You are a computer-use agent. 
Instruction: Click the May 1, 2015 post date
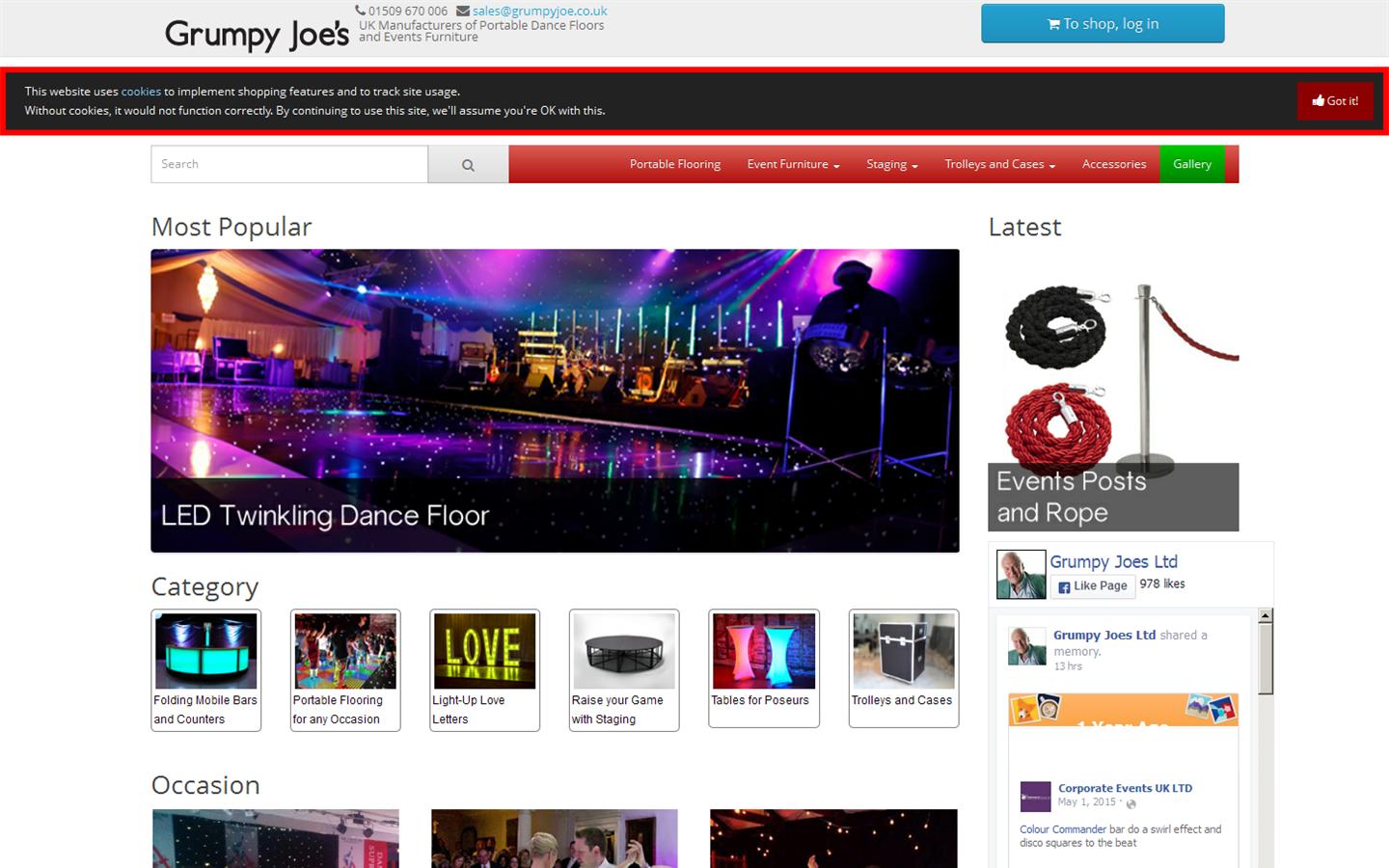pyautogui.click(x=1086, y=802)
